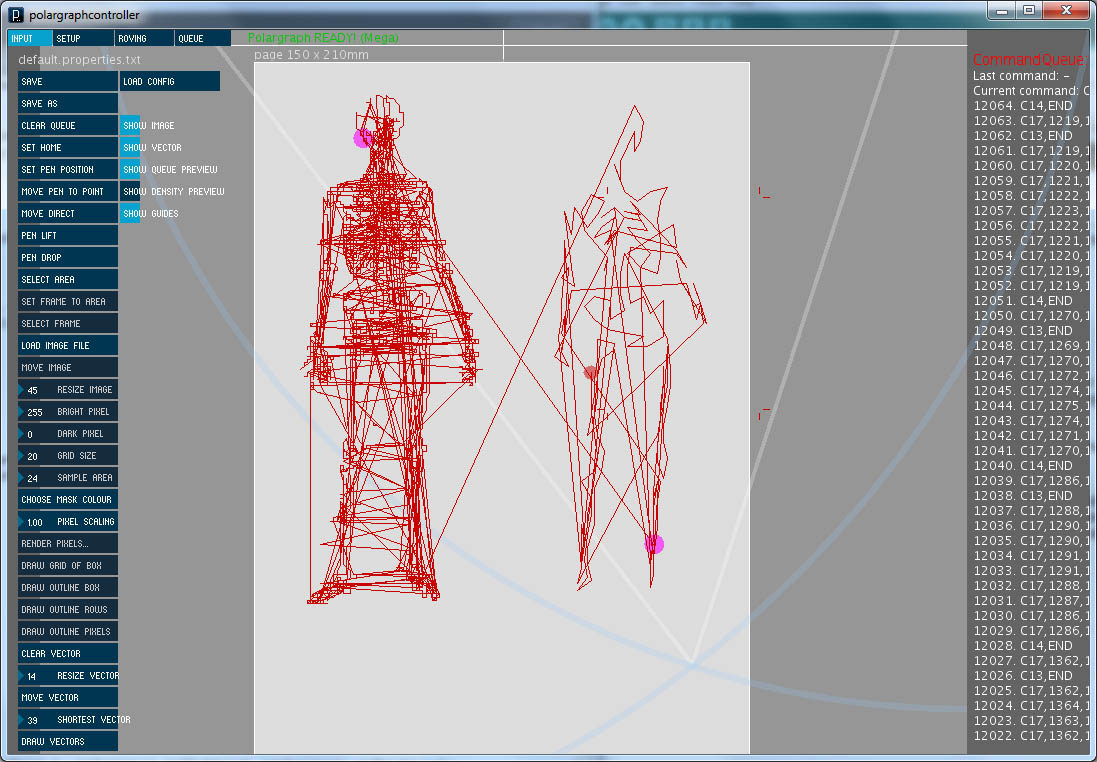Click the Pixel Scaling value control
Viewport: 1097px width, 762px height.
[68, 522]
